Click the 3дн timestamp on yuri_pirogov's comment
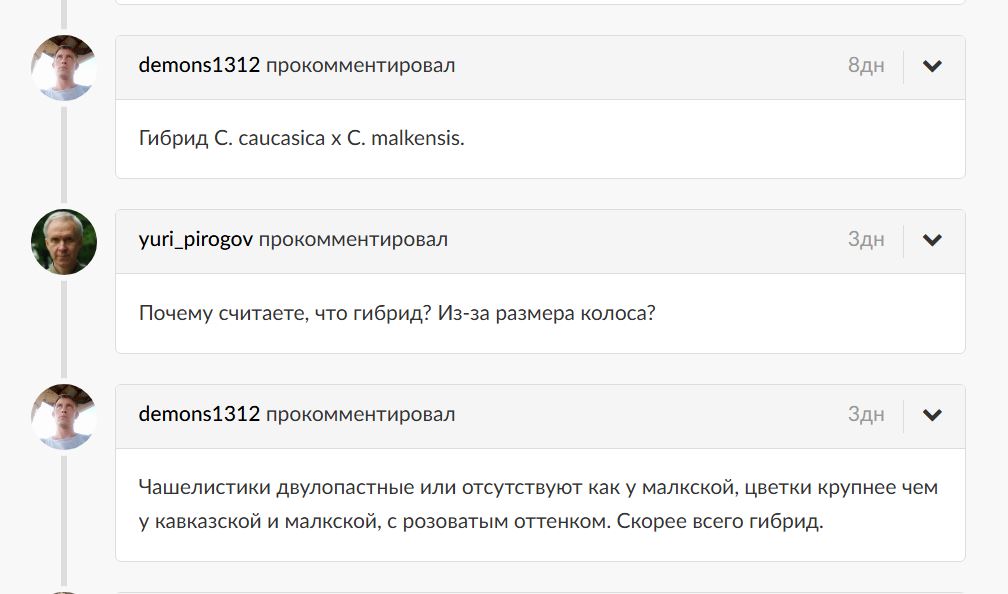1008x594 pixels. (866, 240)
